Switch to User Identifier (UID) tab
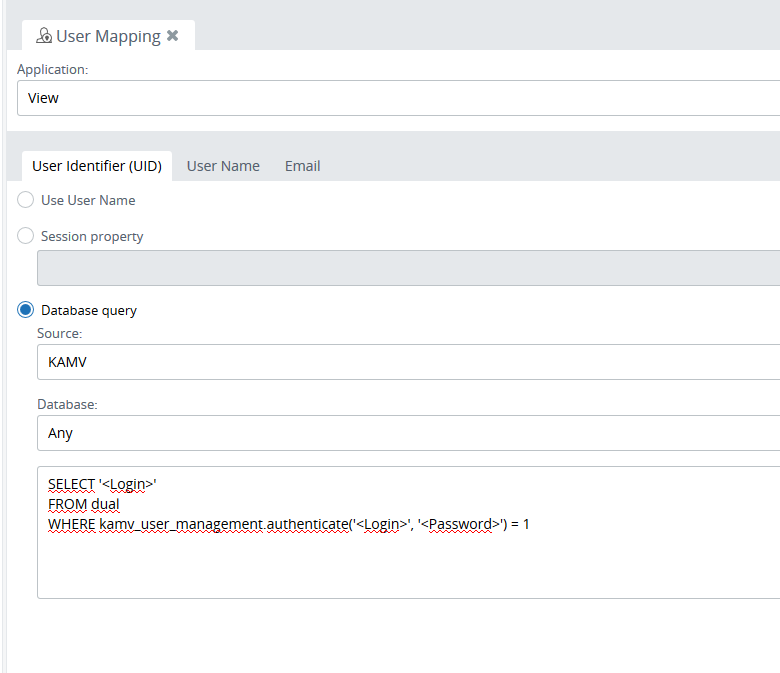The width and height of the screenshot is (780, 673). click(96, 166)
